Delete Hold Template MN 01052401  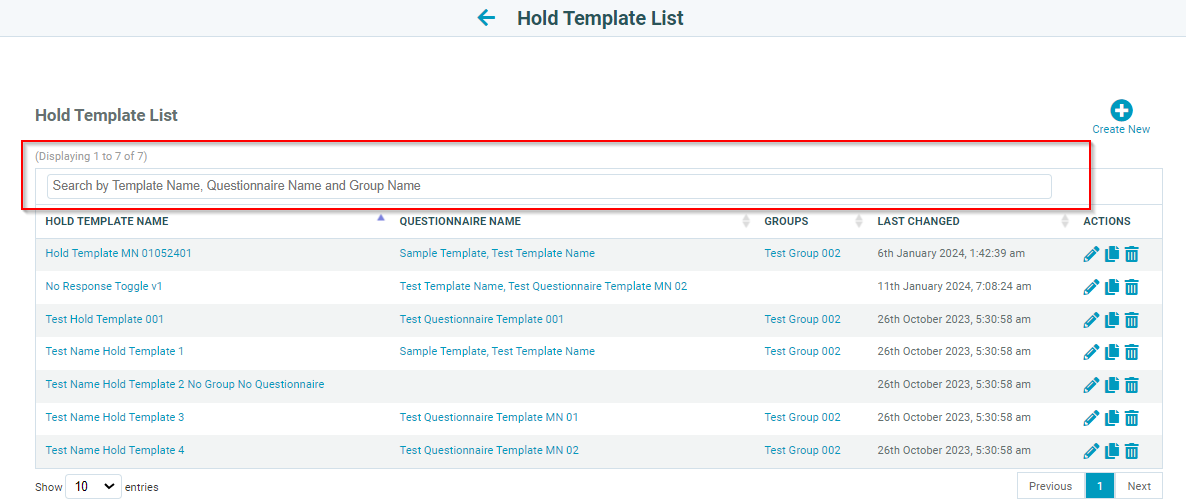click(1131, 254)
